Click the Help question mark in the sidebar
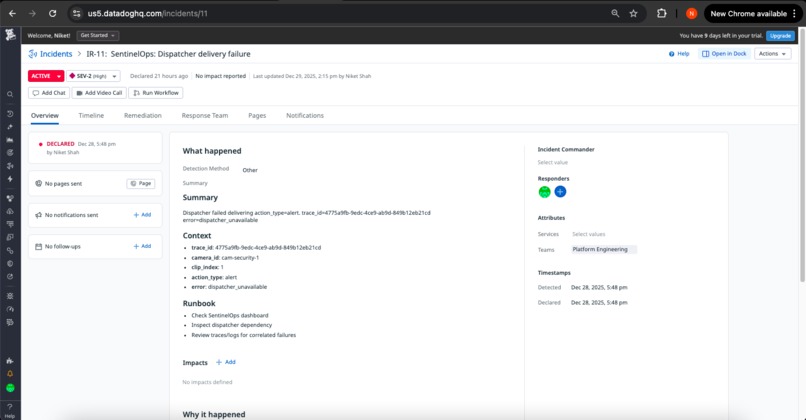The height and width of the screenshot is (420, 806). click(x=10, y=410)
